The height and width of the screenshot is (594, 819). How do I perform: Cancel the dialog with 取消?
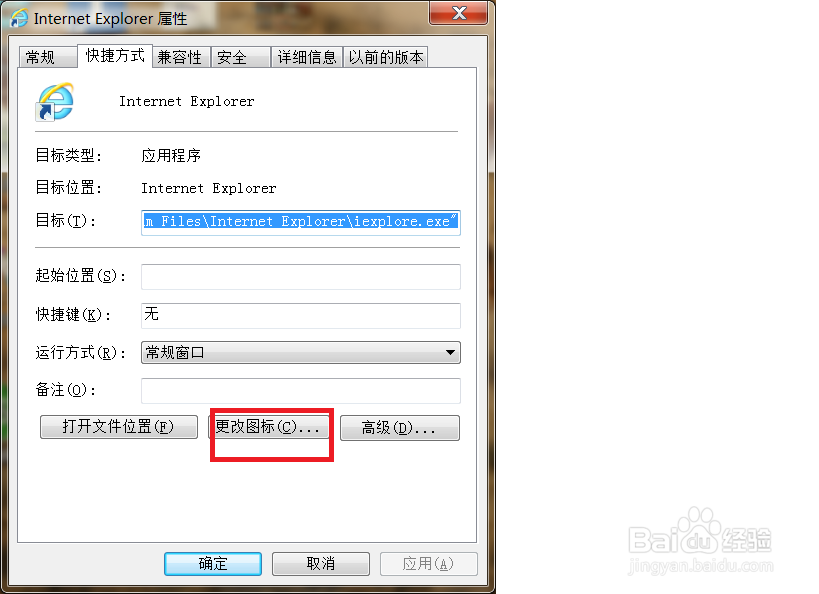pyautogui.click(x=320, y=563)
